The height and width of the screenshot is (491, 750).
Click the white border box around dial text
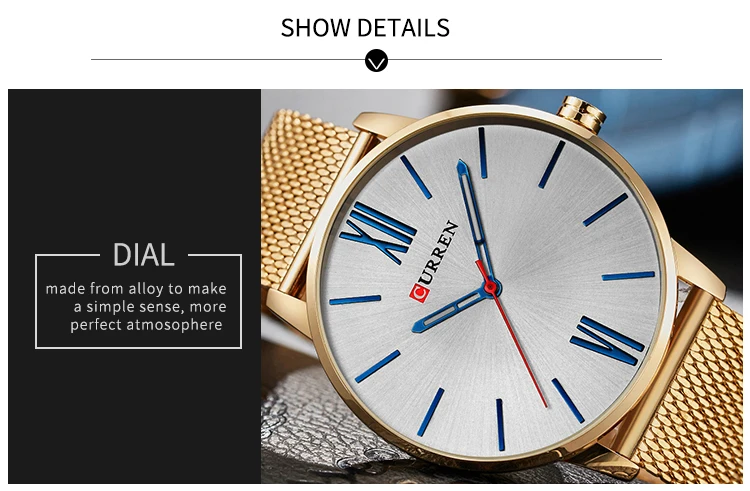tap(138, 301)
